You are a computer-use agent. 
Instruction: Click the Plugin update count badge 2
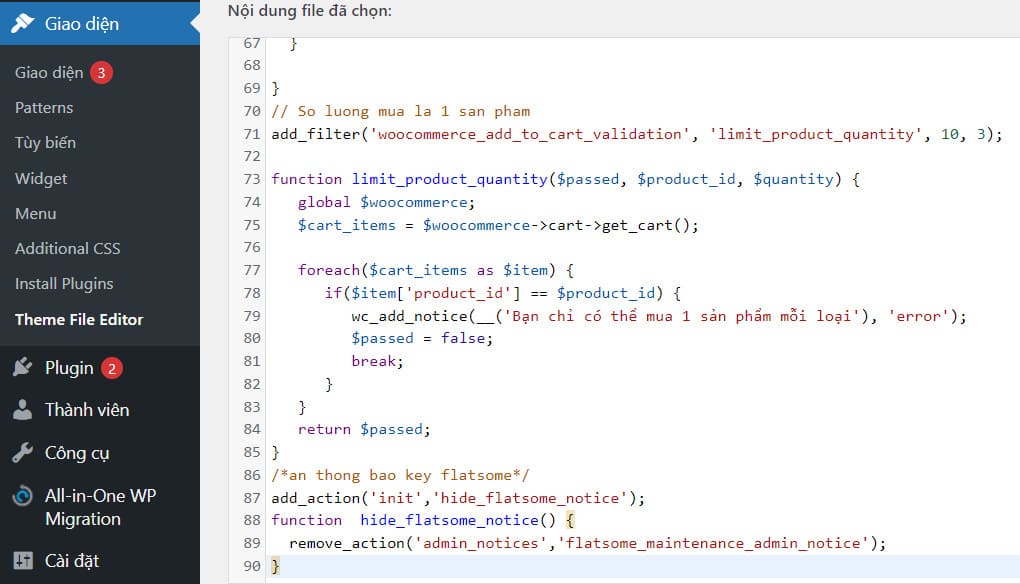point(112,368)
